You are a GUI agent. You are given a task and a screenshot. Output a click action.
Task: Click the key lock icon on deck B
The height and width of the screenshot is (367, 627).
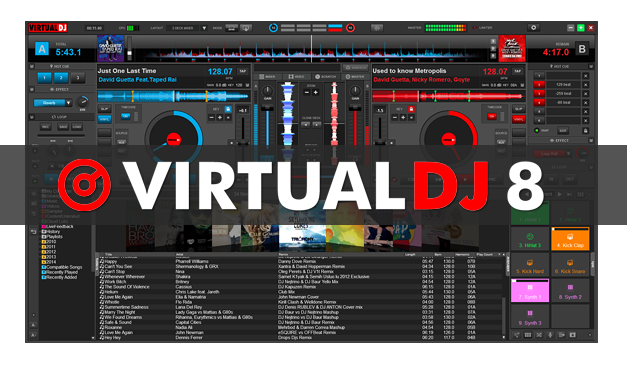(411, 109)
